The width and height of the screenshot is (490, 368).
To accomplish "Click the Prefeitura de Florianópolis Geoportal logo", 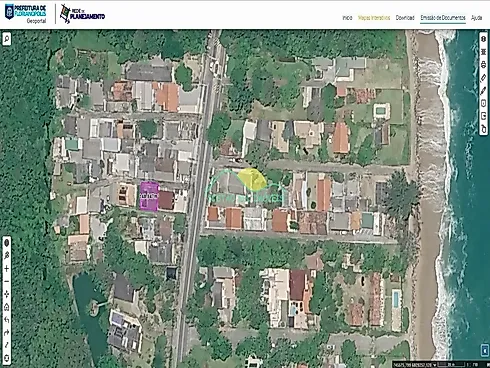I will click(26, 14).
